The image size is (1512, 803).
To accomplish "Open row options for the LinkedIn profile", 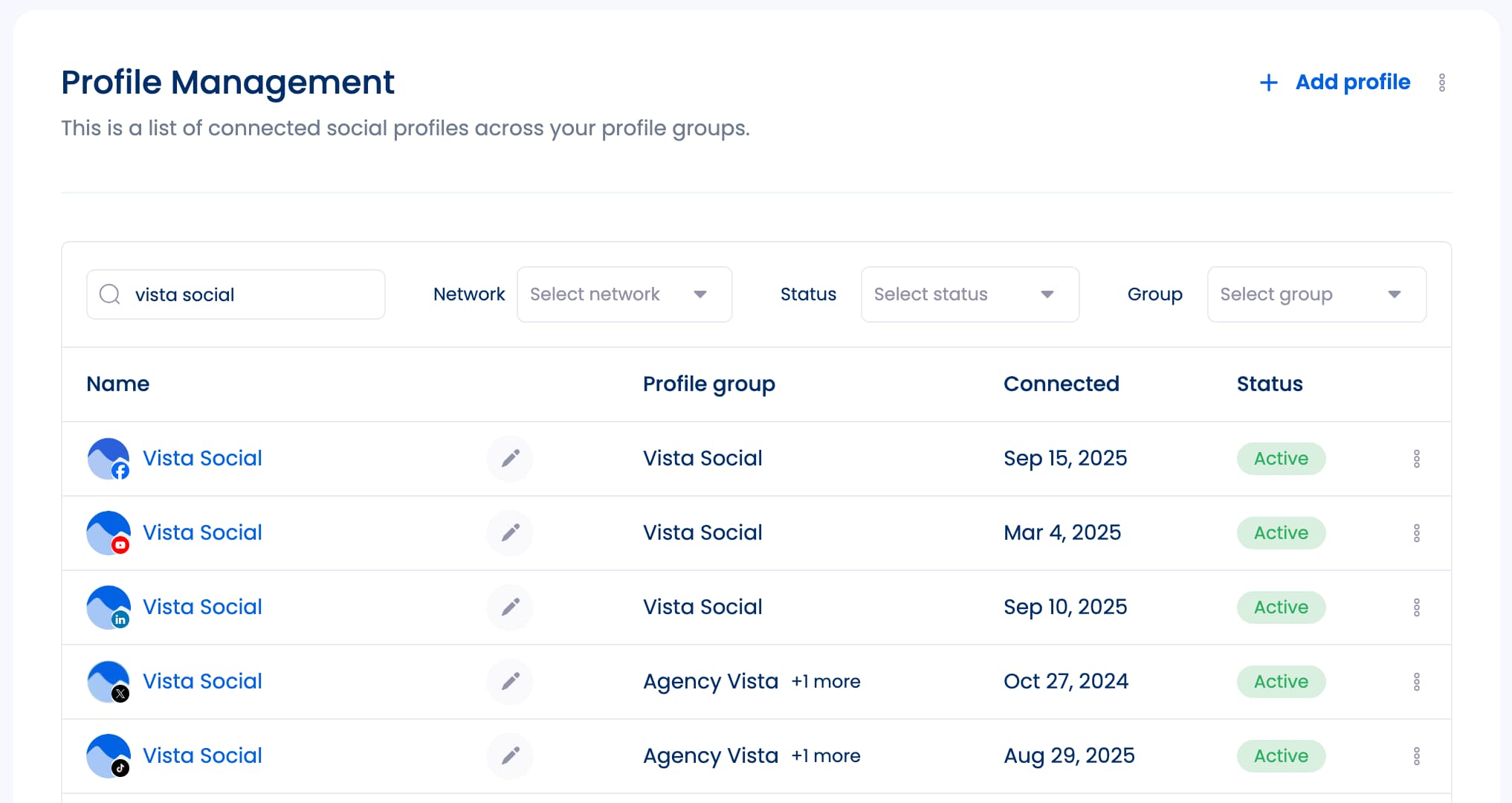I will [x=1418, y=607].
